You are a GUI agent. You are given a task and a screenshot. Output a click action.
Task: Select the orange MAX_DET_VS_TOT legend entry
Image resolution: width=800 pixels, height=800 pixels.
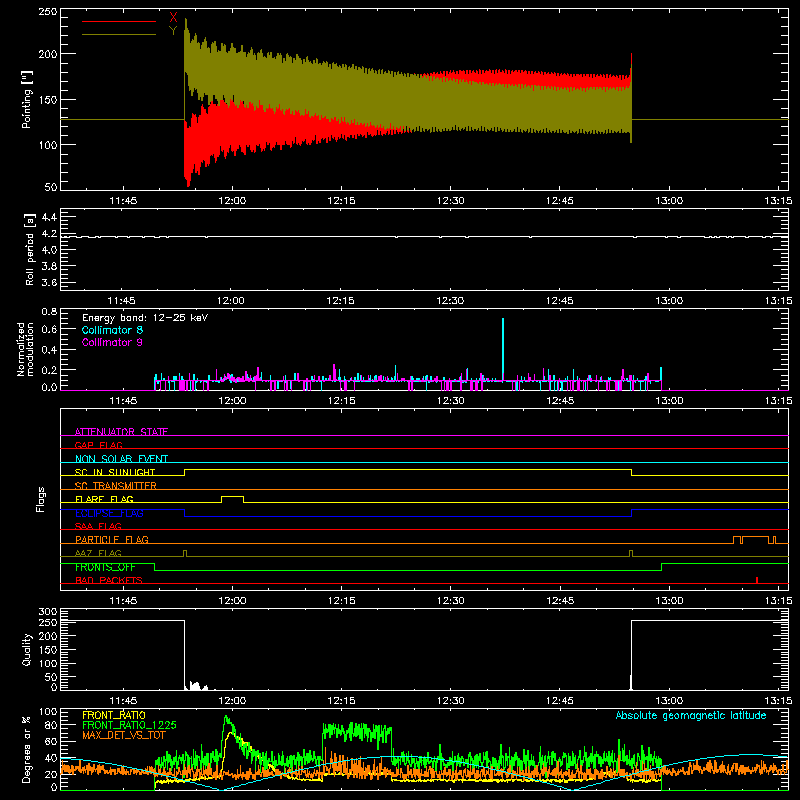124,735
